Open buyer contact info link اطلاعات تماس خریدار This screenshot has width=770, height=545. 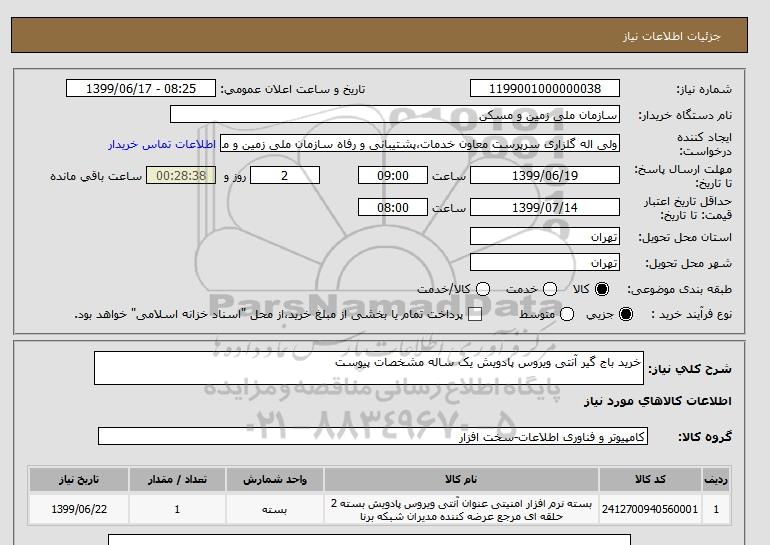click(x=162, y=145)
